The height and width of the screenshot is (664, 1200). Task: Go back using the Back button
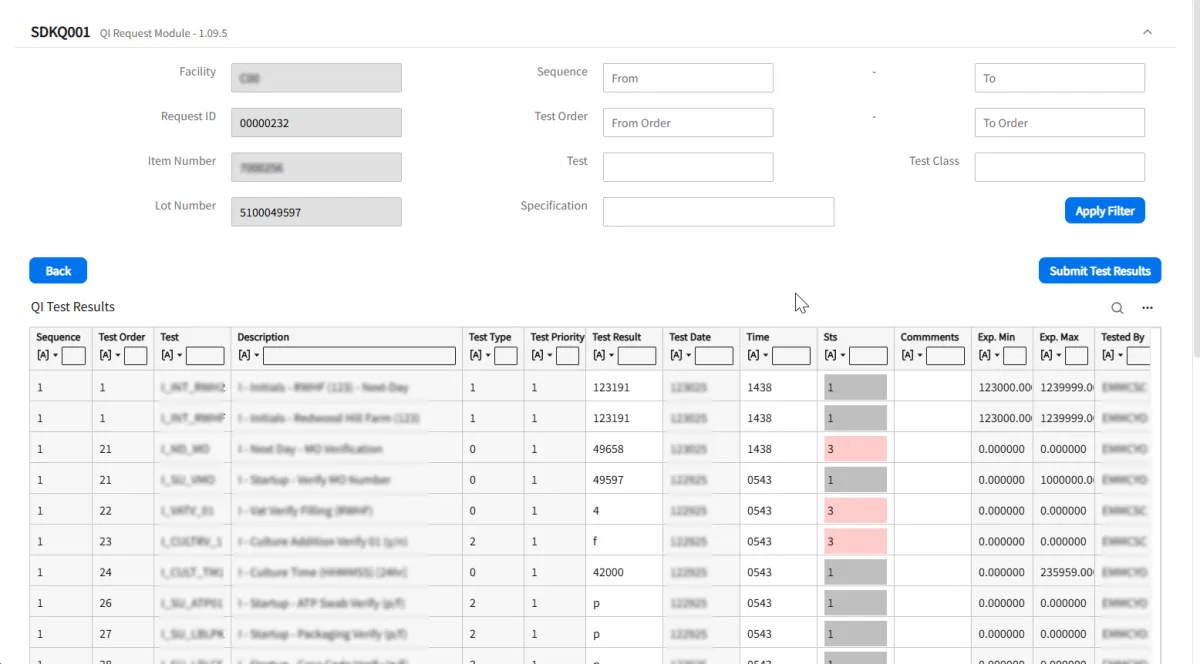tap(58, 271)
